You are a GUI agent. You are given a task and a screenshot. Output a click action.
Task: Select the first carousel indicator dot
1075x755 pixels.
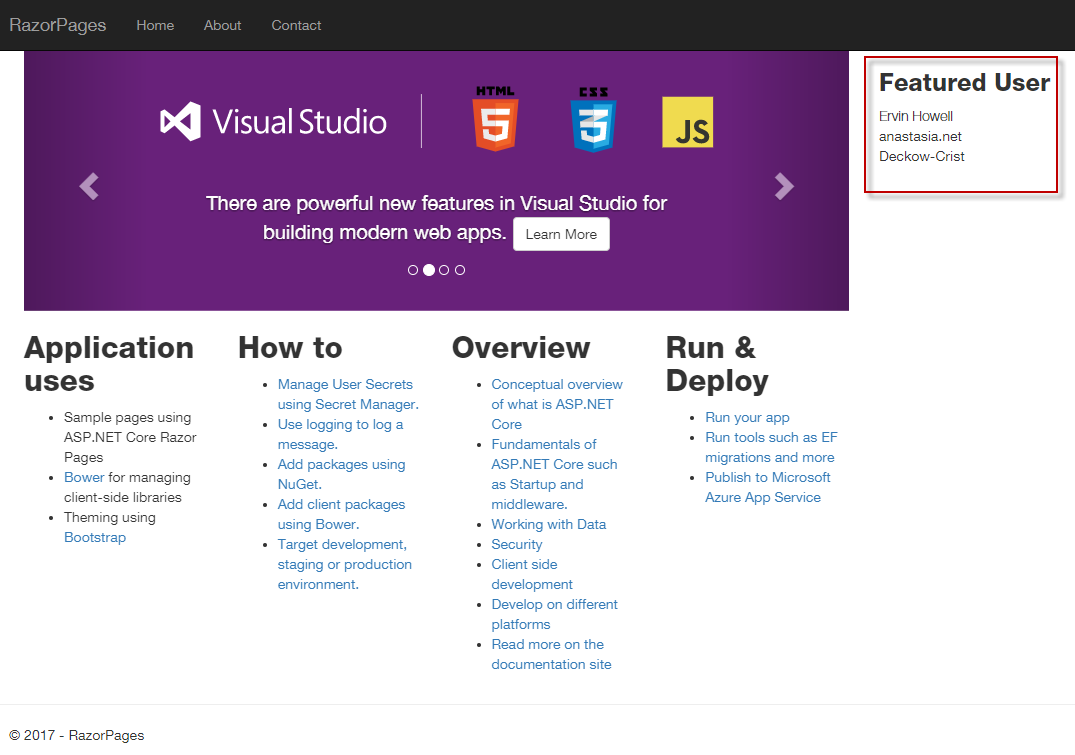413,269
